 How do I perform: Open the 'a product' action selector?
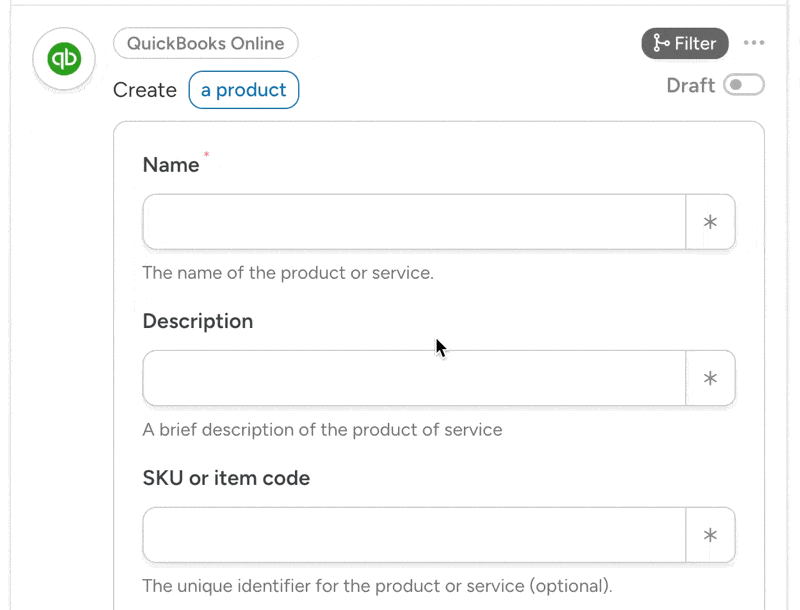click(x=243, y=90)
